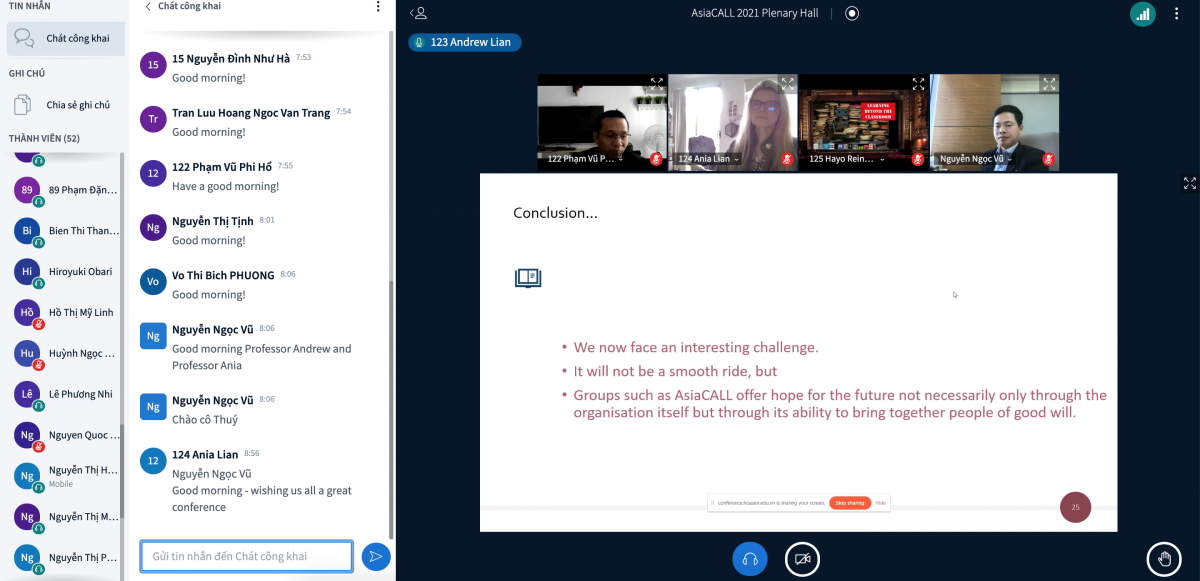Toggle webcam sharing button
Image resolution: width=1200 pixels, height=581 pixels.
[802, 559]
